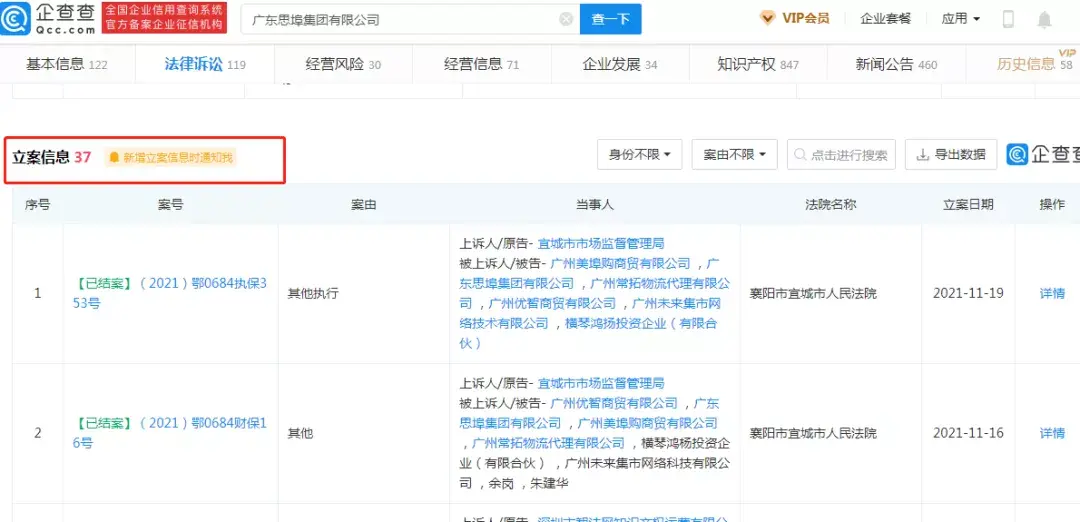1080x522 pixels.
Task: Click the 当事人 column header
Action: coord(594,205)
